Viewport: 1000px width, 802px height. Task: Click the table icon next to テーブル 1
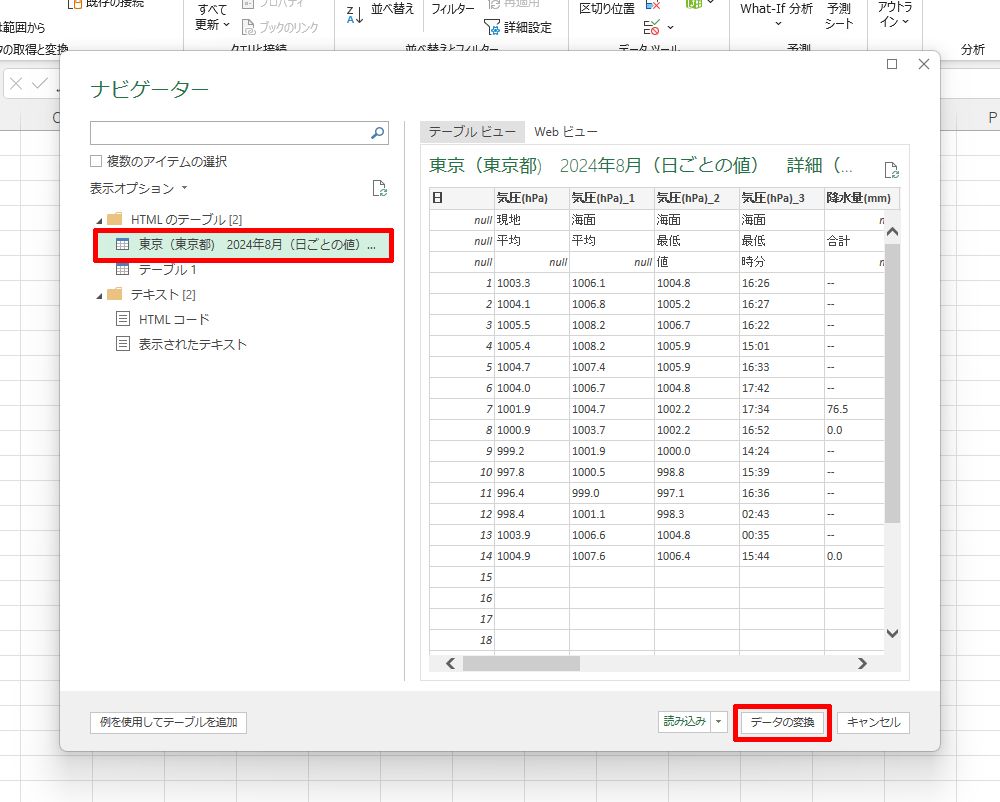point(122,269)
